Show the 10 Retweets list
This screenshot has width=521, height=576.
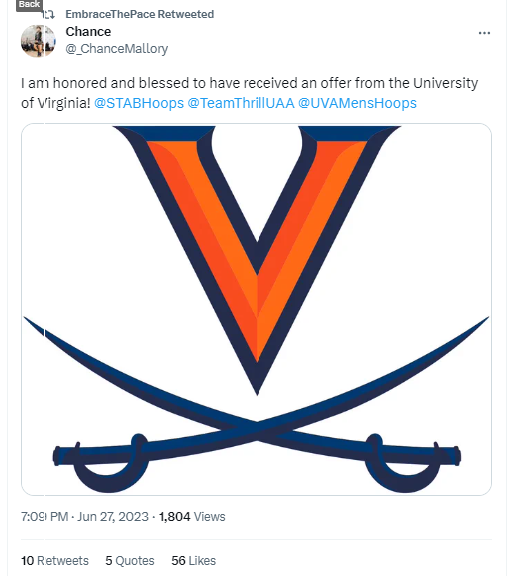pyautogui.click(x=55, y=561)
